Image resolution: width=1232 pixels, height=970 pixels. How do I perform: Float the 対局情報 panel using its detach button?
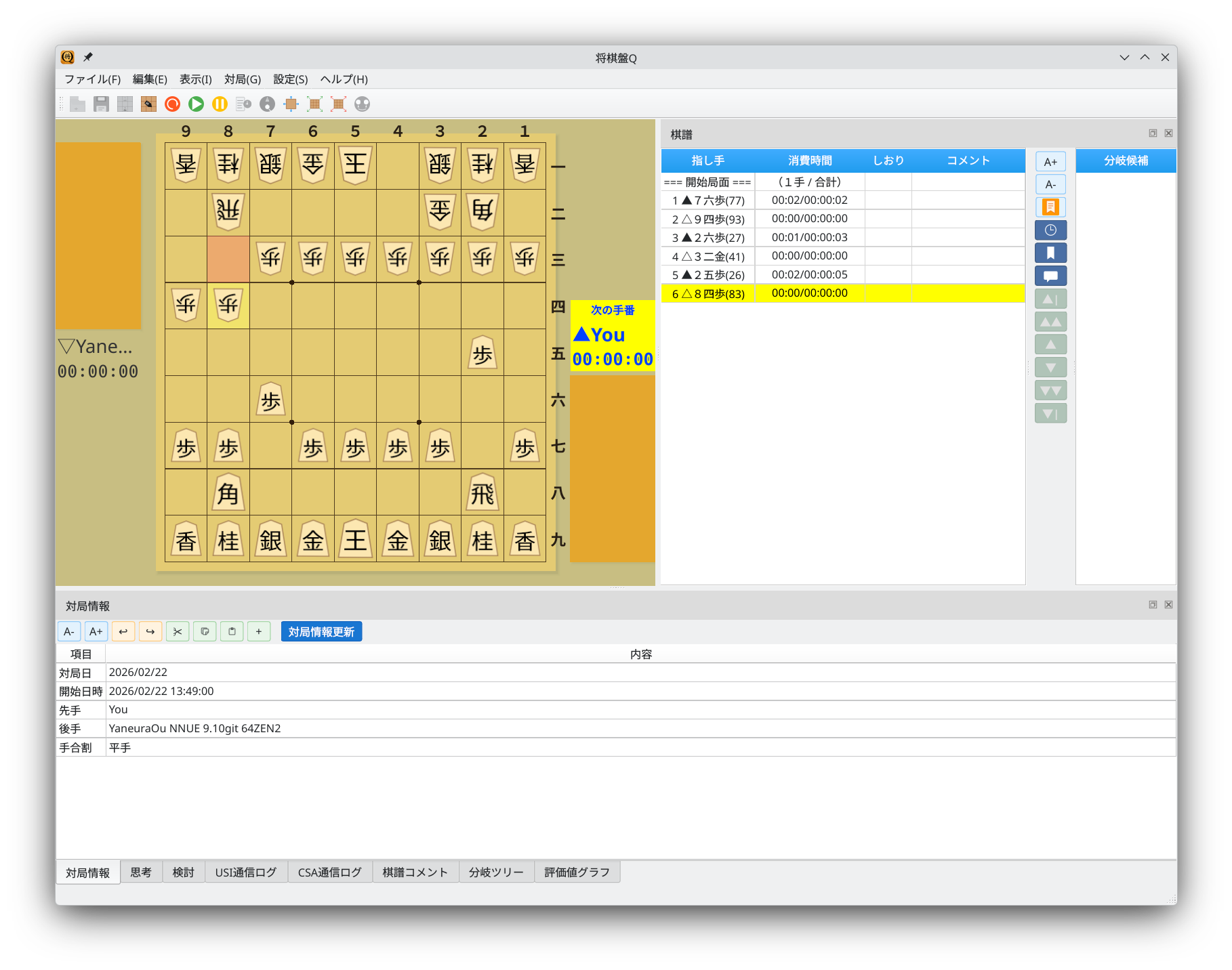pos(1152,605)
